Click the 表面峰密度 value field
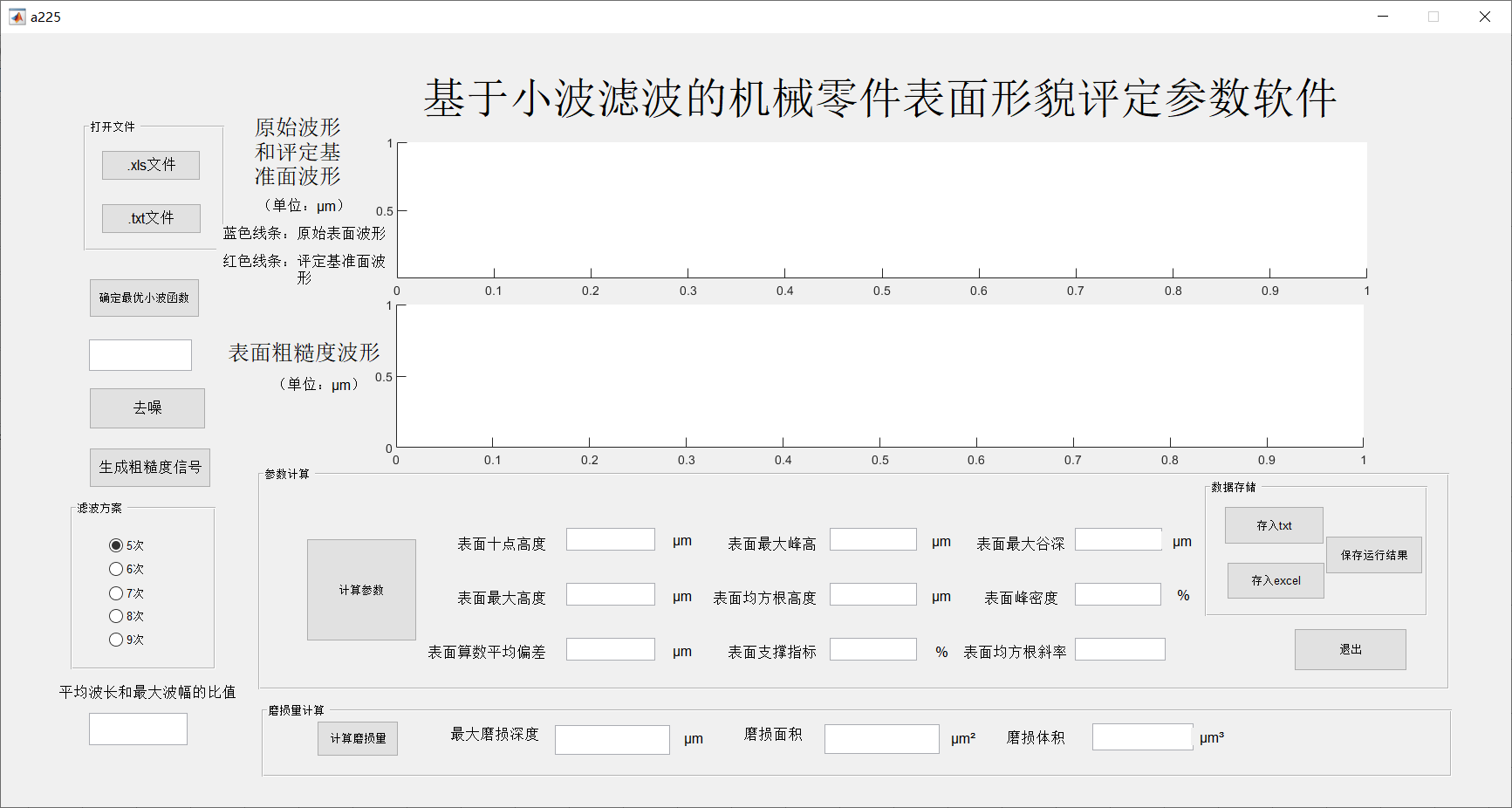Screen dimensions: 1512x808 pos(1119,594)
